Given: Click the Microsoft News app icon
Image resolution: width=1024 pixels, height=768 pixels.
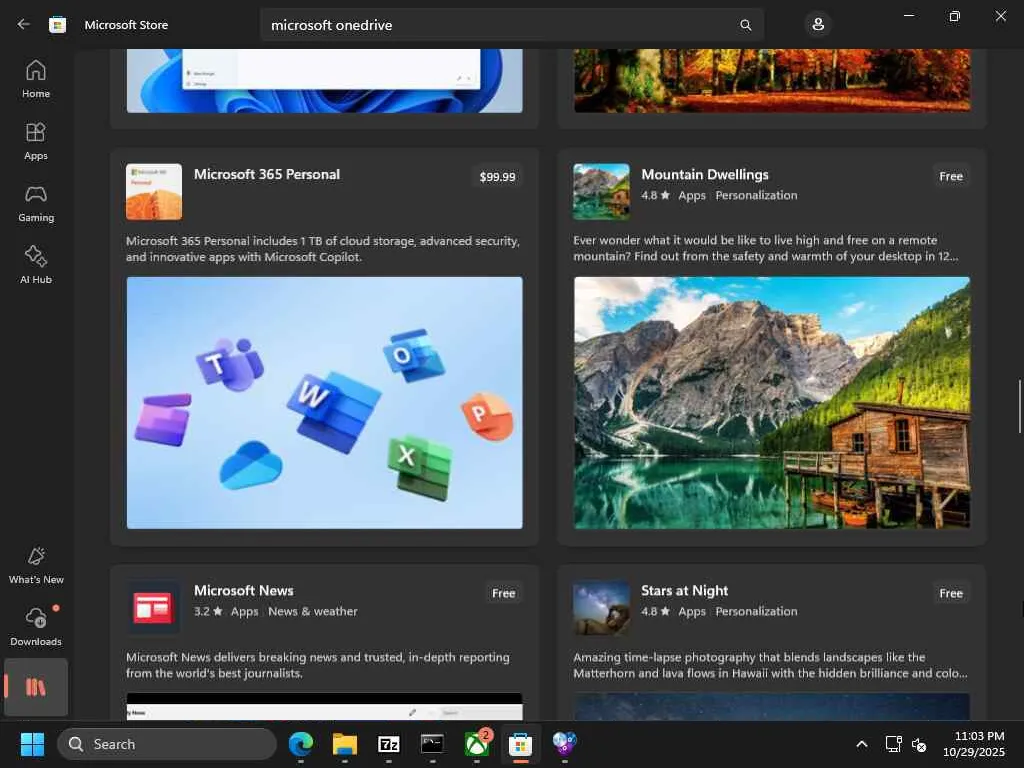Looking at the screenshot, I should click(153, 608).
